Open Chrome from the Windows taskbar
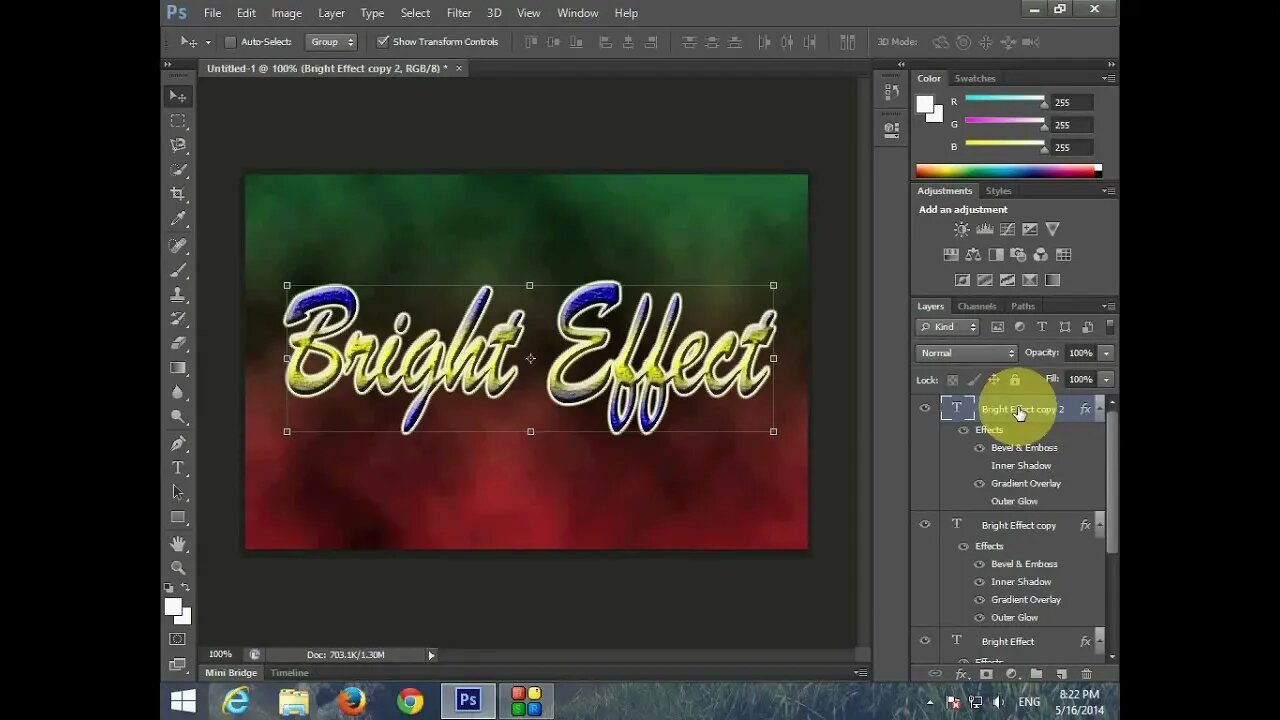The image size is (1280, 720). 410,701
